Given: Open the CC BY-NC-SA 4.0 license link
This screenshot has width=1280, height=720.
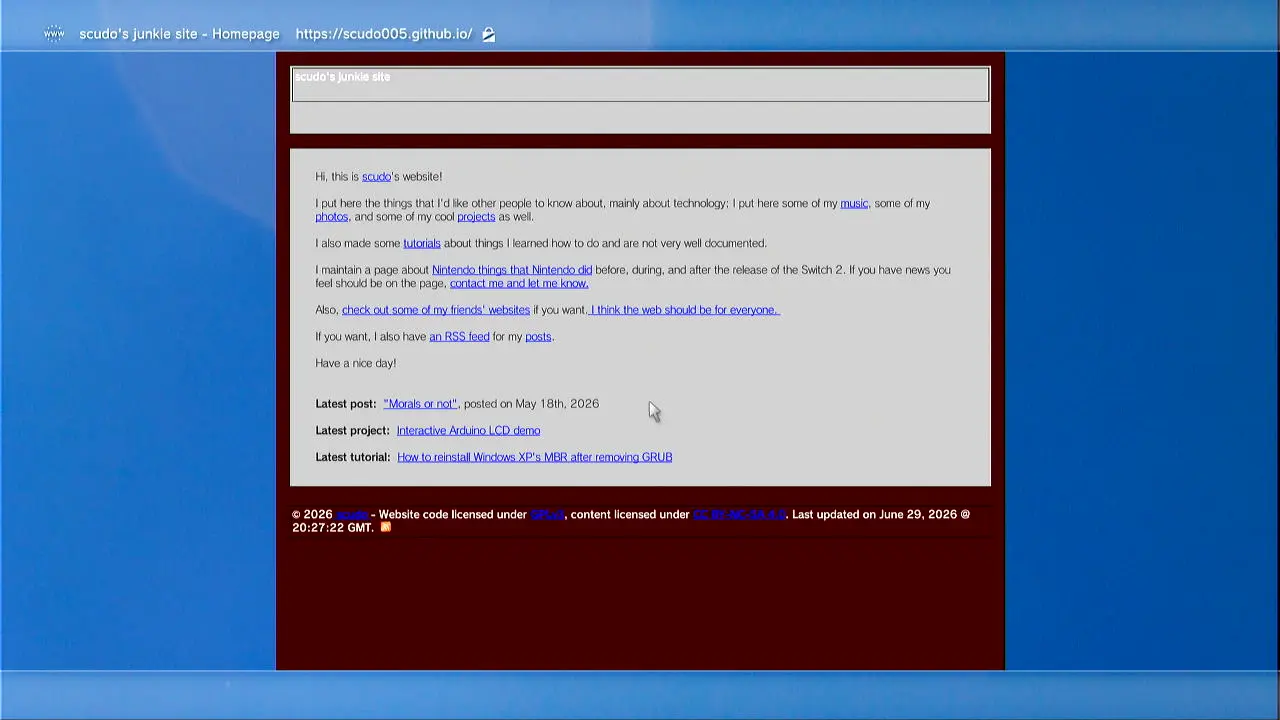Looking at the screenshot, I should tap(739, 514).
